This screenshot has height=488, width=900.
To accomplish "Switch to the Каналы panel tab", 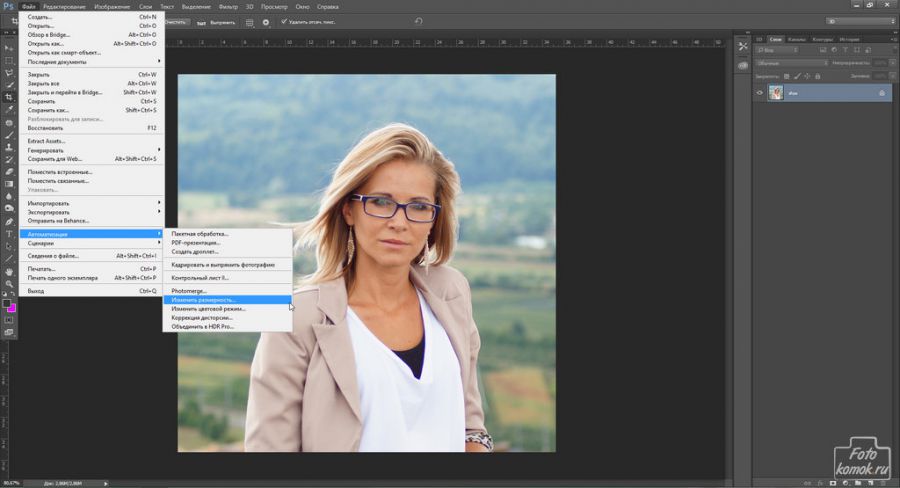I will [796, 39].
